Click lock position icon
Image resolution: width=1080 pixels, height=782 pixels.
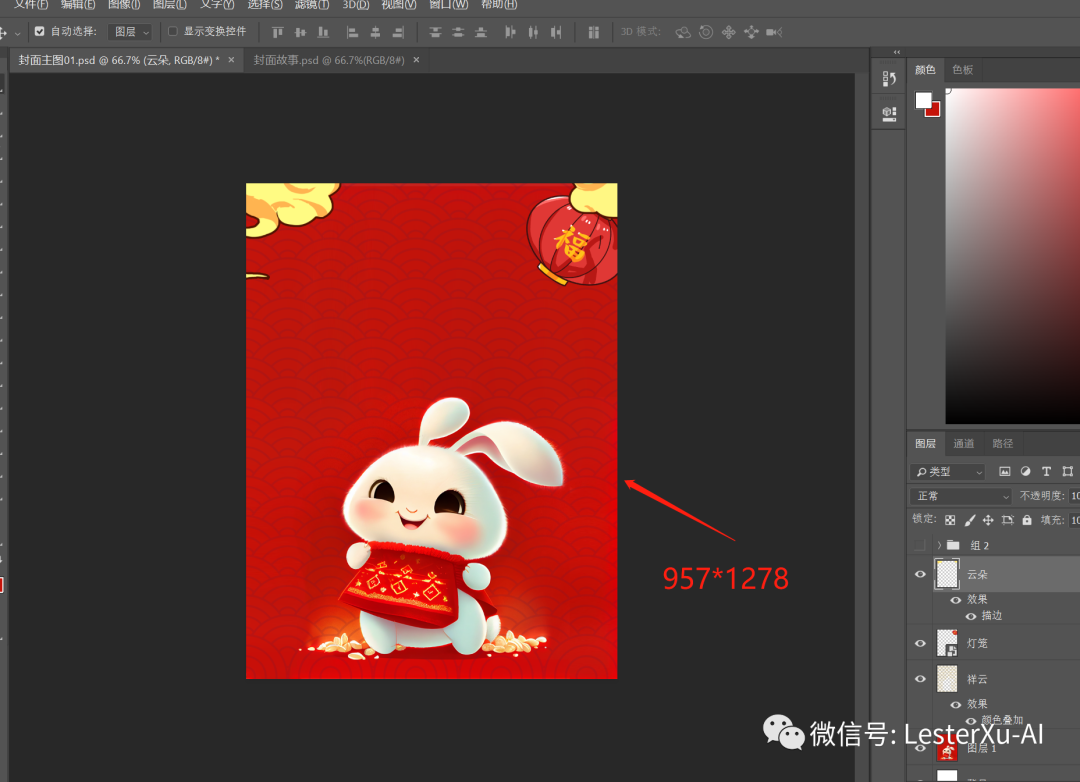988,520
